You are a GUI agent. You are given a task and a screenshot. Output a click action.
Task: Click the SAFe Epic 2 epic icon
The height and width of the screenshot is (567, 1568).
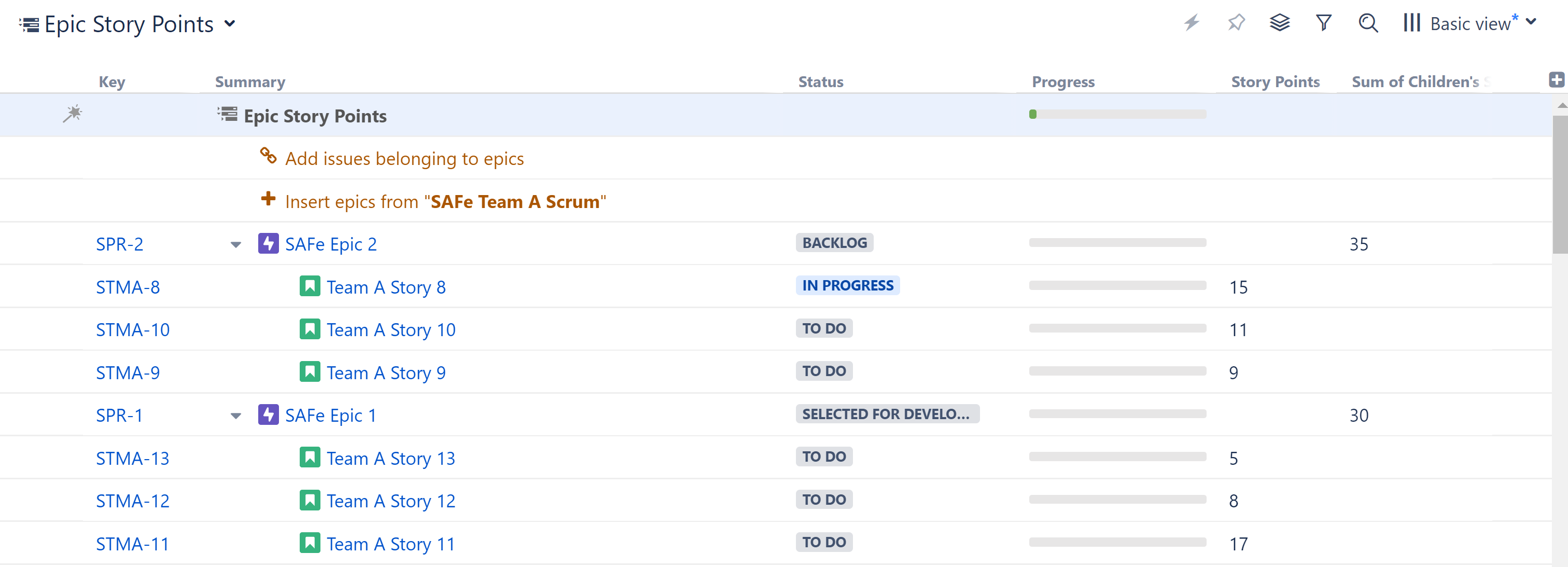click(x=268, y=244)
